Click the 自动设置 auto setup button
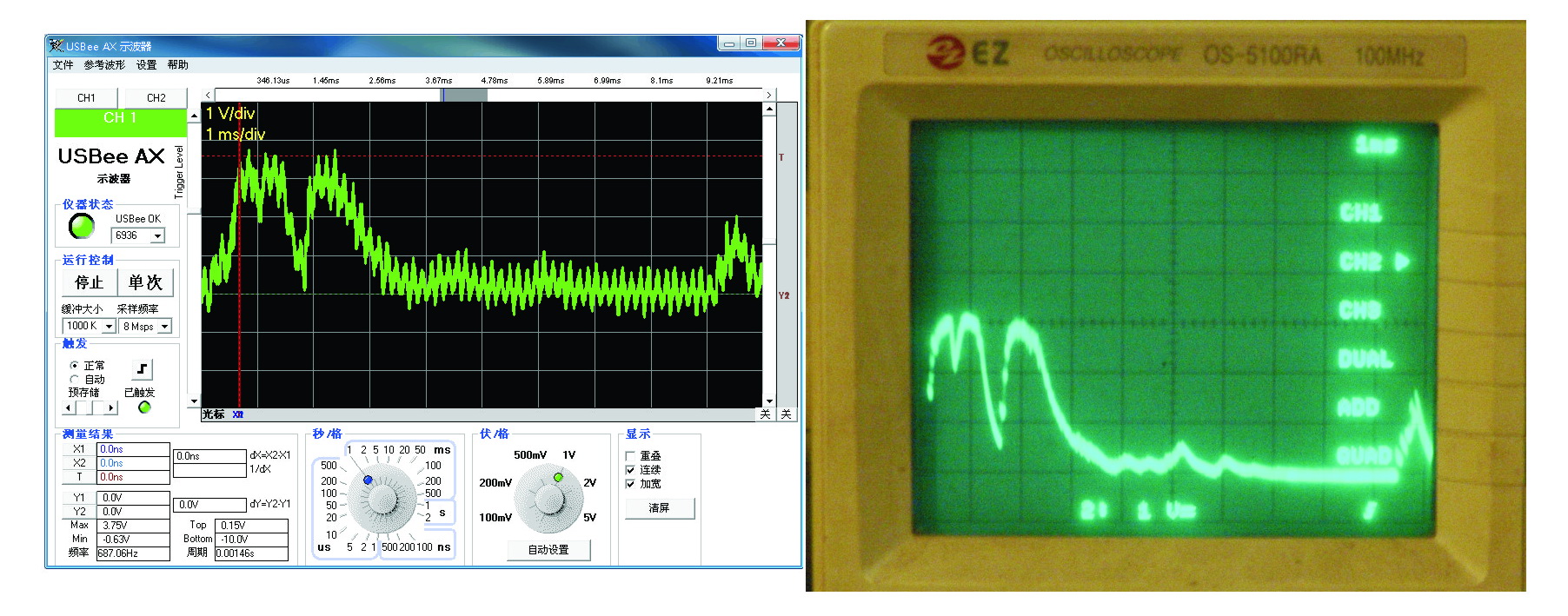The height and width of the screenshot is (616, 1568). click(548, 550)
